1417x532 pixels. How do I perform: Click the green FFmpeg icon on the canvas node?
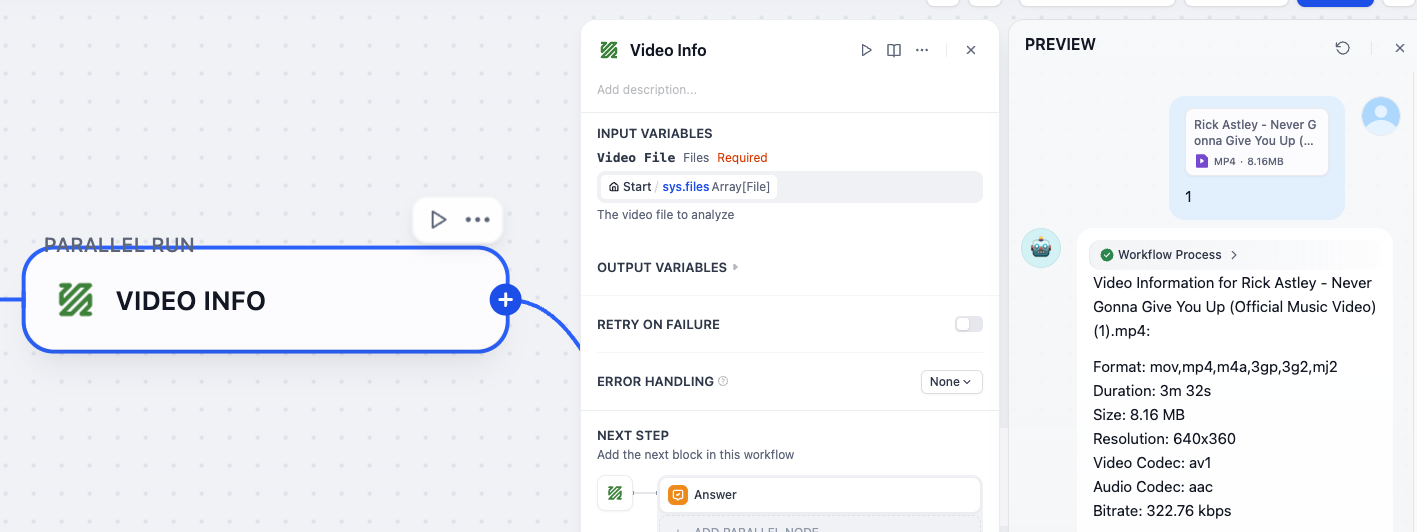(x=75, y=300)
